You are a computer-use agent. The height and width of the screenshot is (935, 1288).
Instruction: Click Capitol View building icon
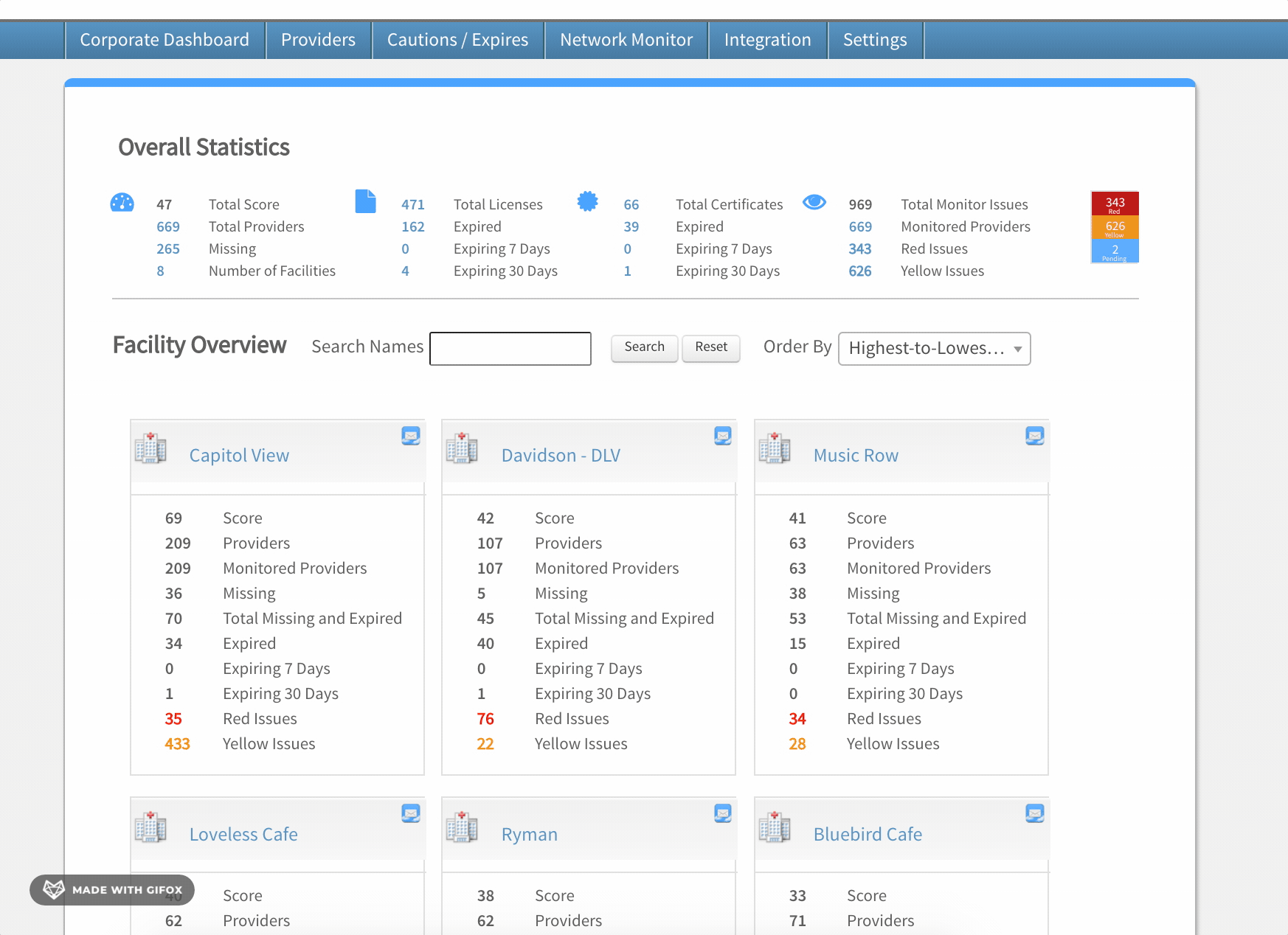point(150,448)
